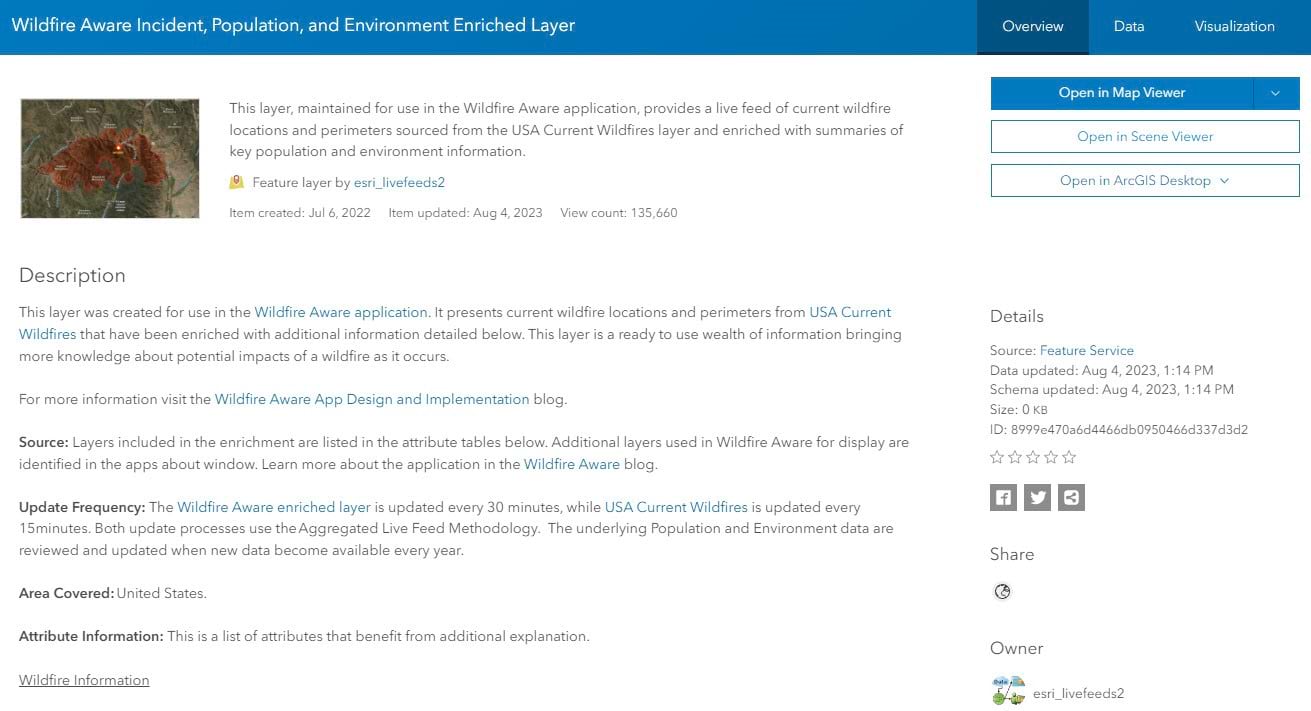1311x711 pixels.
Task: Open USA Current Wildfires link in Update Frequency
Action: [676, 507]
